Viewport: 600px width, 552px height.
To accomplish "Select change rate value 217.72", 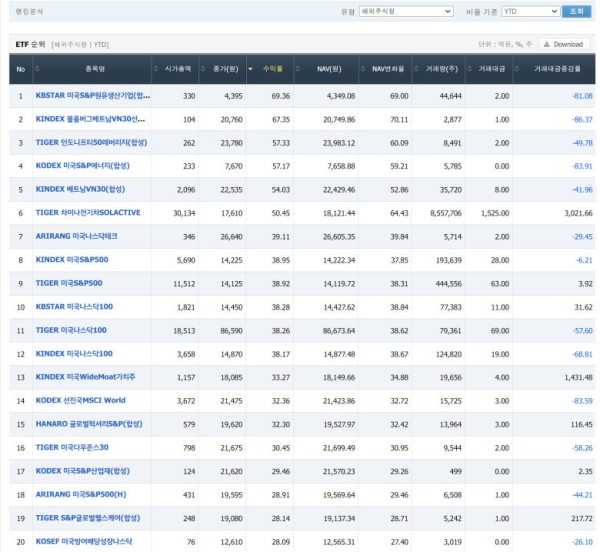I will [x=583, y=519].
